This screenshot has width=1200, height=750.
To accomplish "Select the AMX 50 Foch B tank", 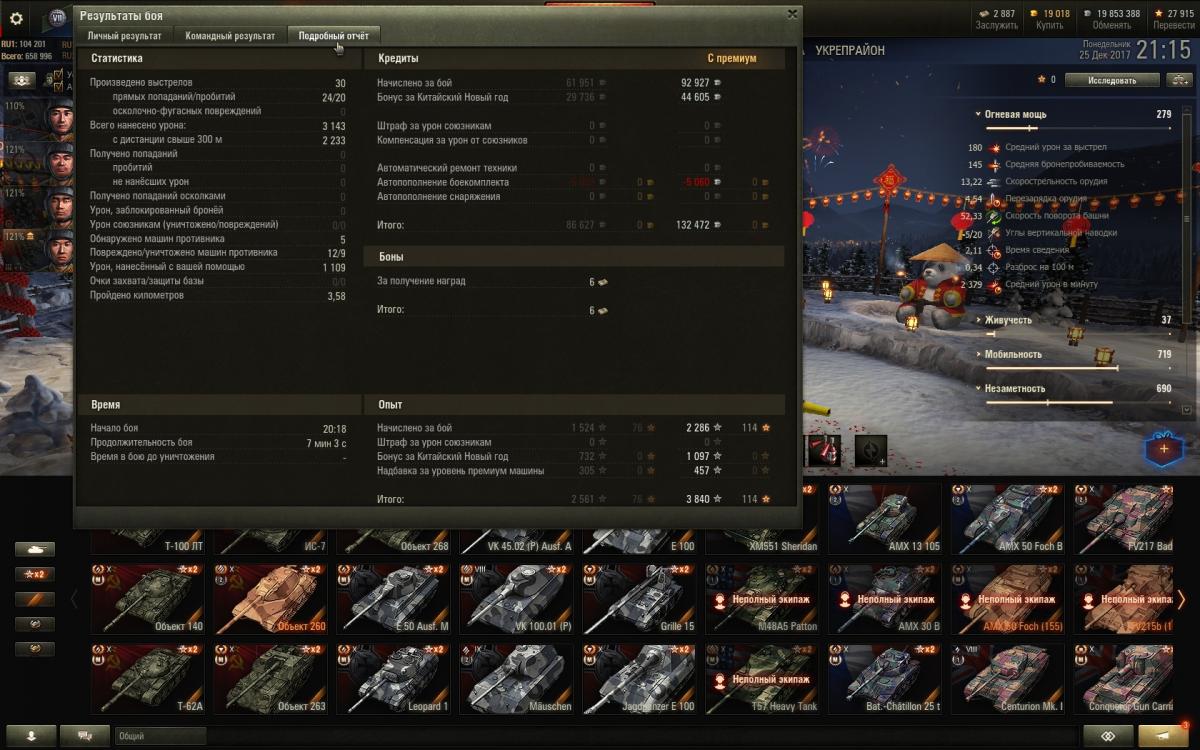I will tap(1009, 520).
